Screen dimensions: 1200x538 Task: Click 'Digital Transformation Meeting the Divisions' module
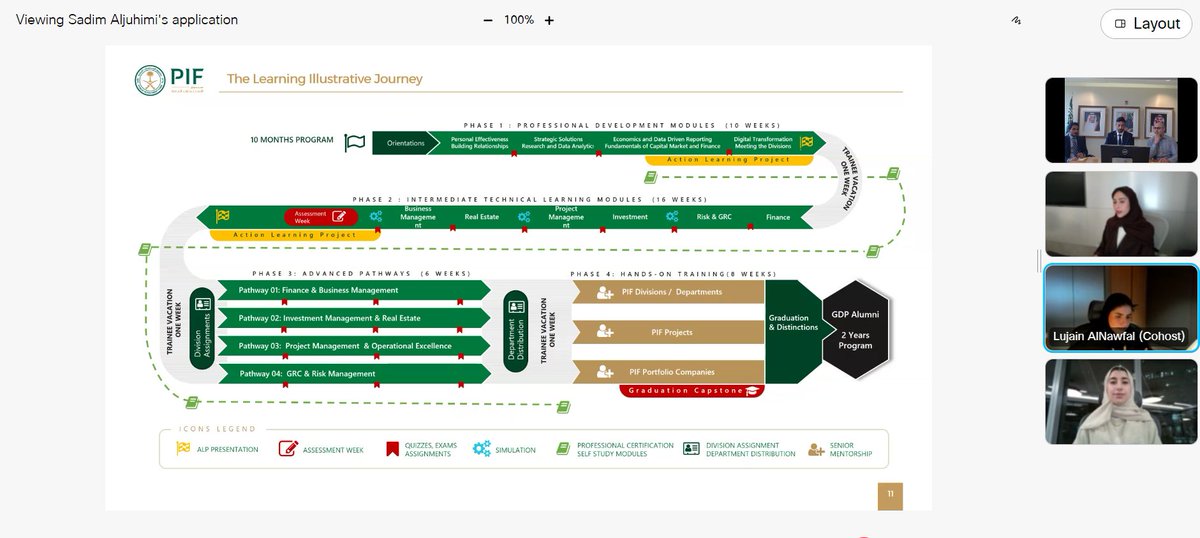pos(763,143)
